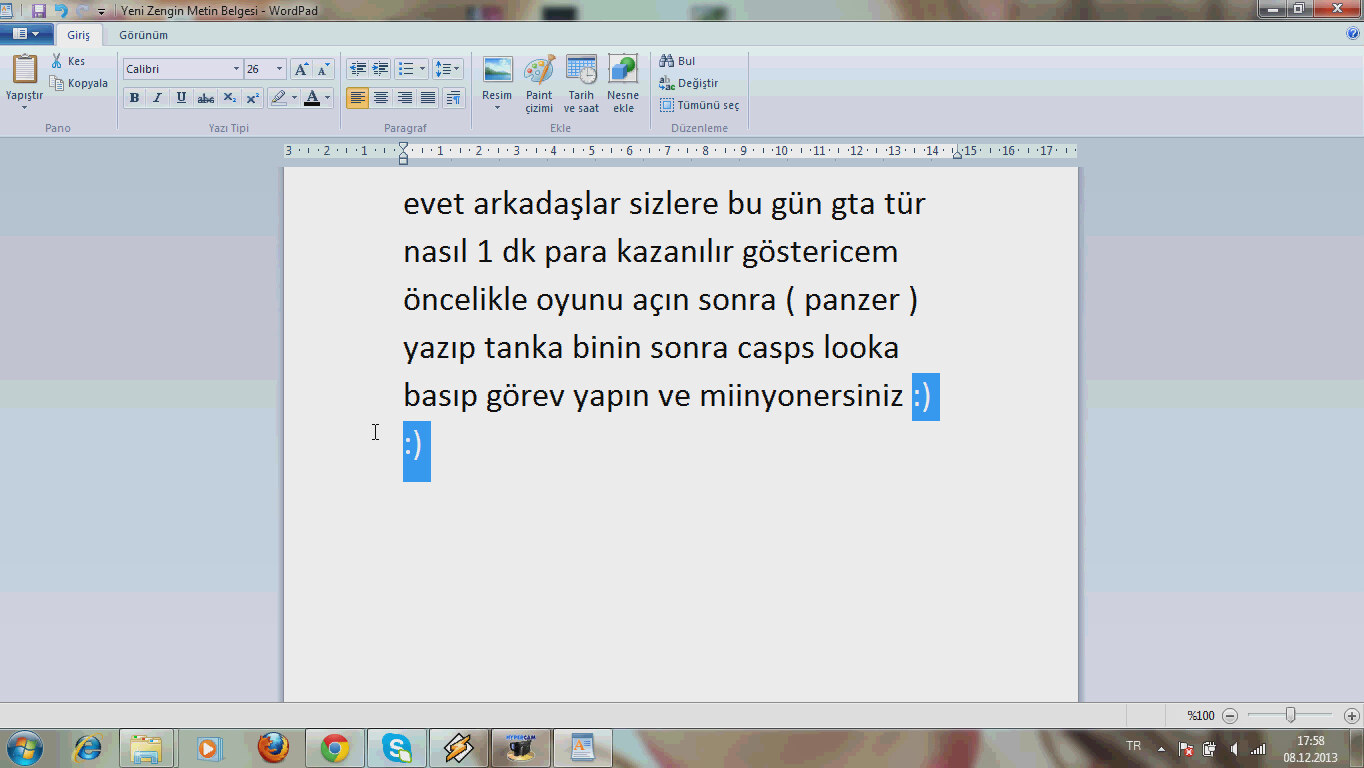Toggle italic formatting
The image size is (1364, 768).
[157, 98]
